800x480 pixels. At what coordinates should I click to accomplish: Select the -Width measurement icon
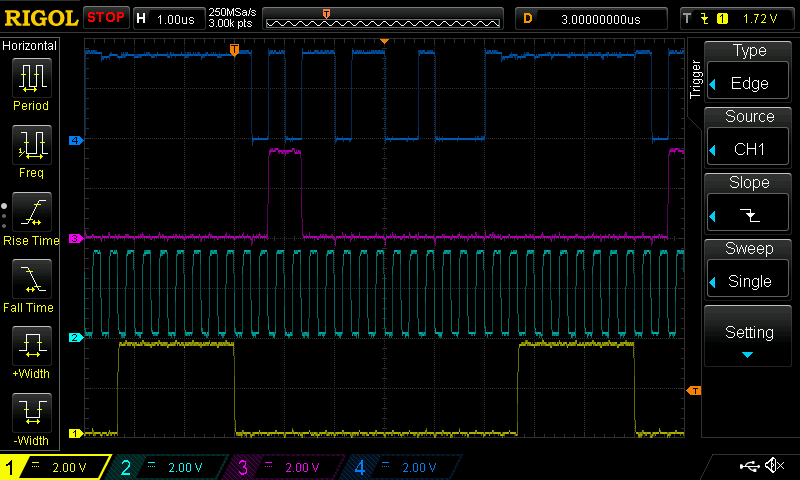coord(32,413)
